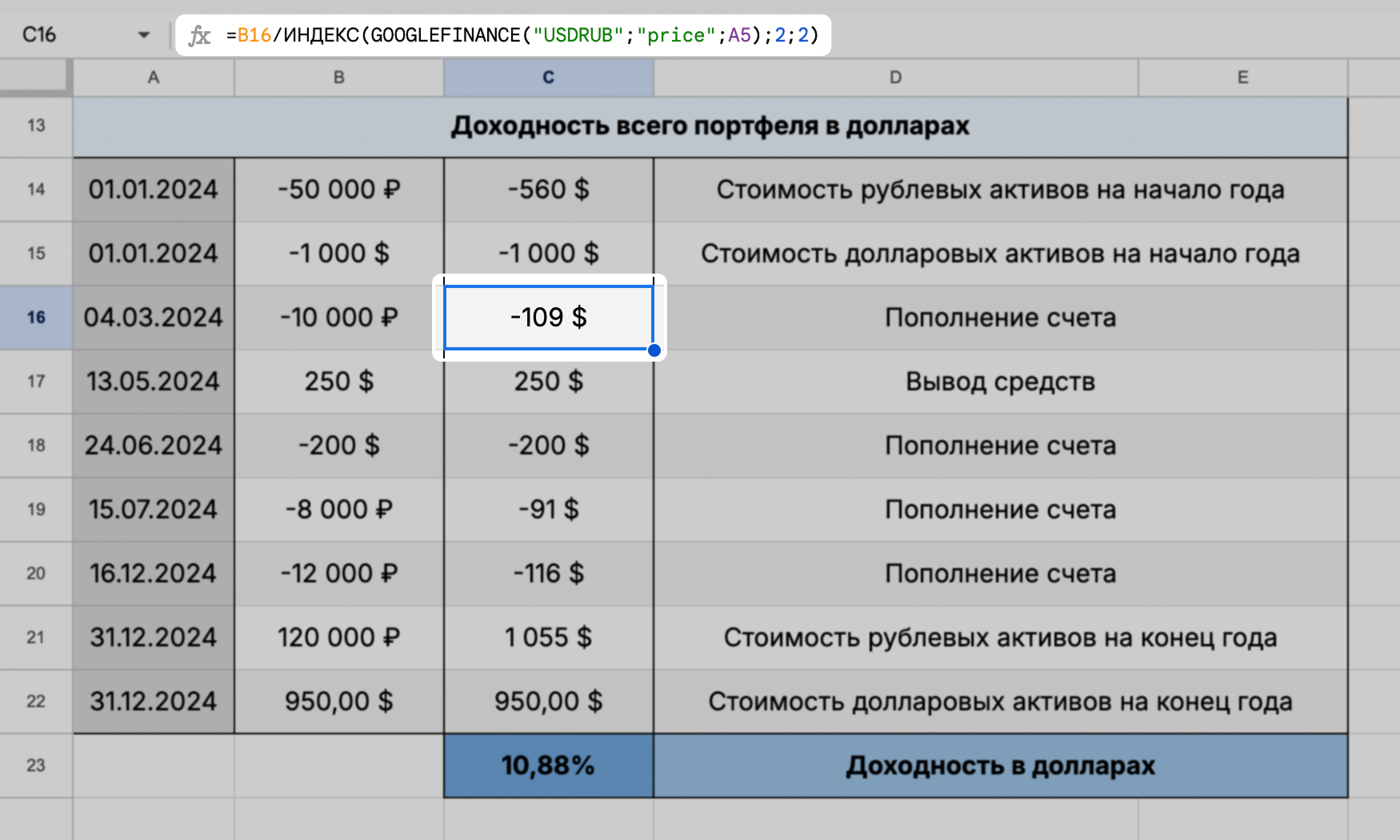Select the cell containing 120 000 ₽

(338, 638)
